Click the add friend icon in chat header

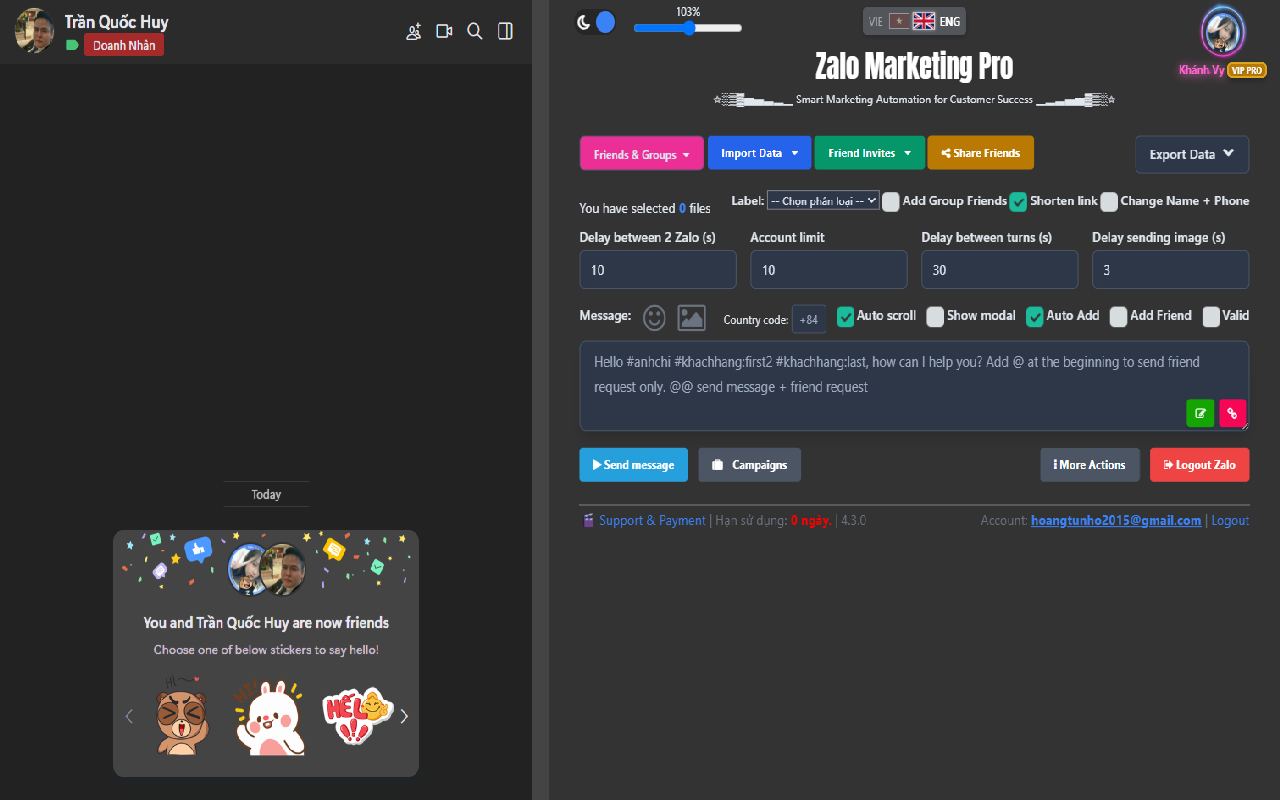point(414,31)
